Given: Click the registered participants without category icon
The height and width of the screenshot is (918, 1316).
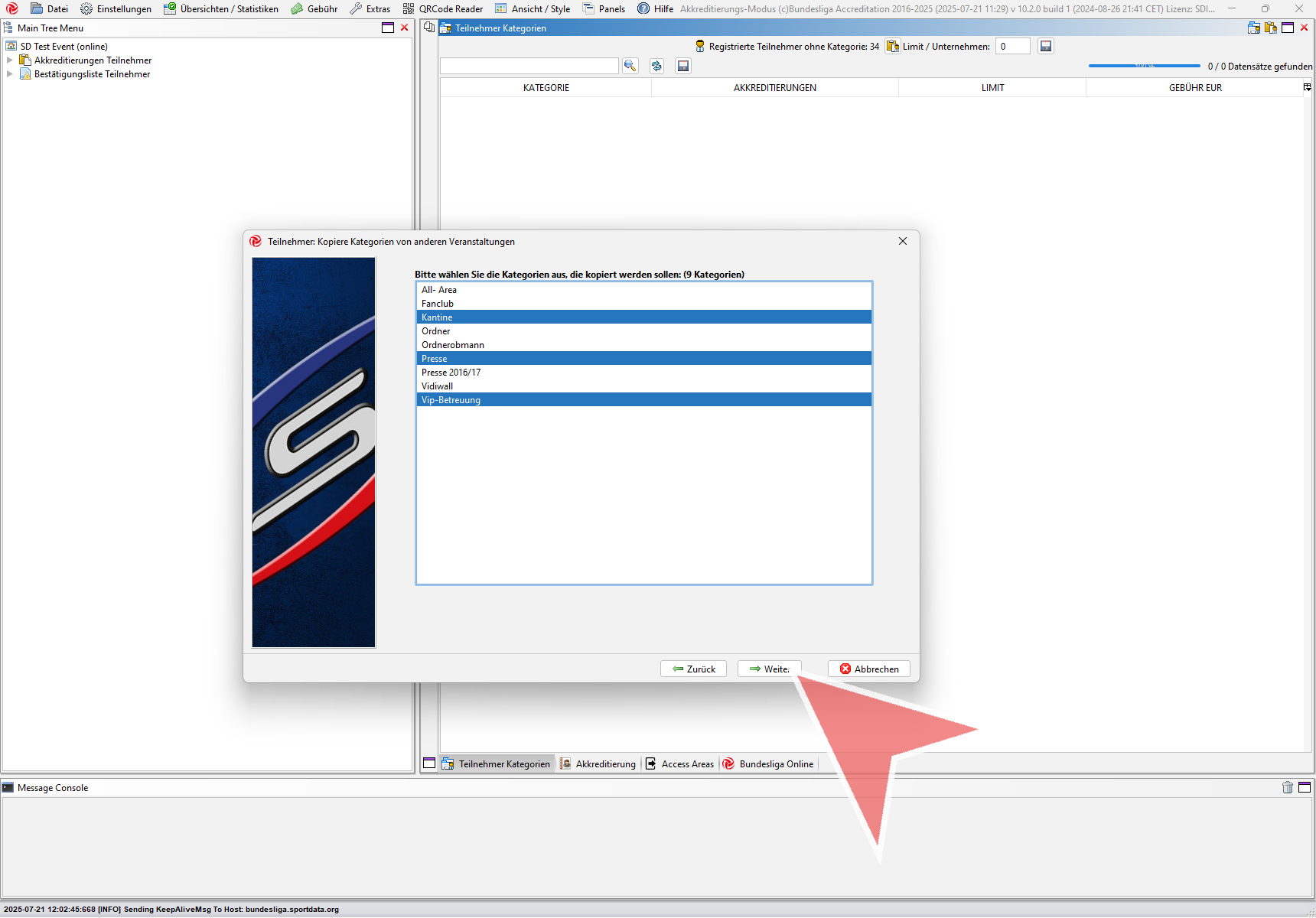Looking at the screenshot, I should tap(699, 46).
